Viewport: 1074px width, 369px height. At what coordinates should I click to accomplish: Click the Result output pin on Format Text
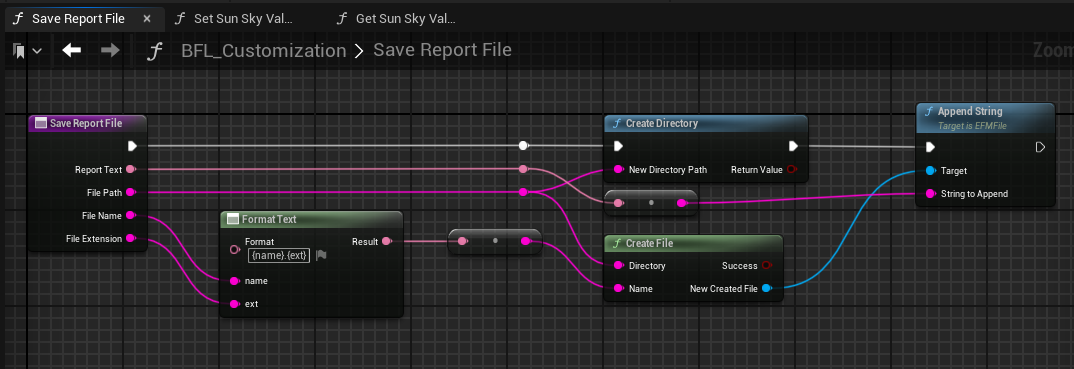[x=386, y=241]
